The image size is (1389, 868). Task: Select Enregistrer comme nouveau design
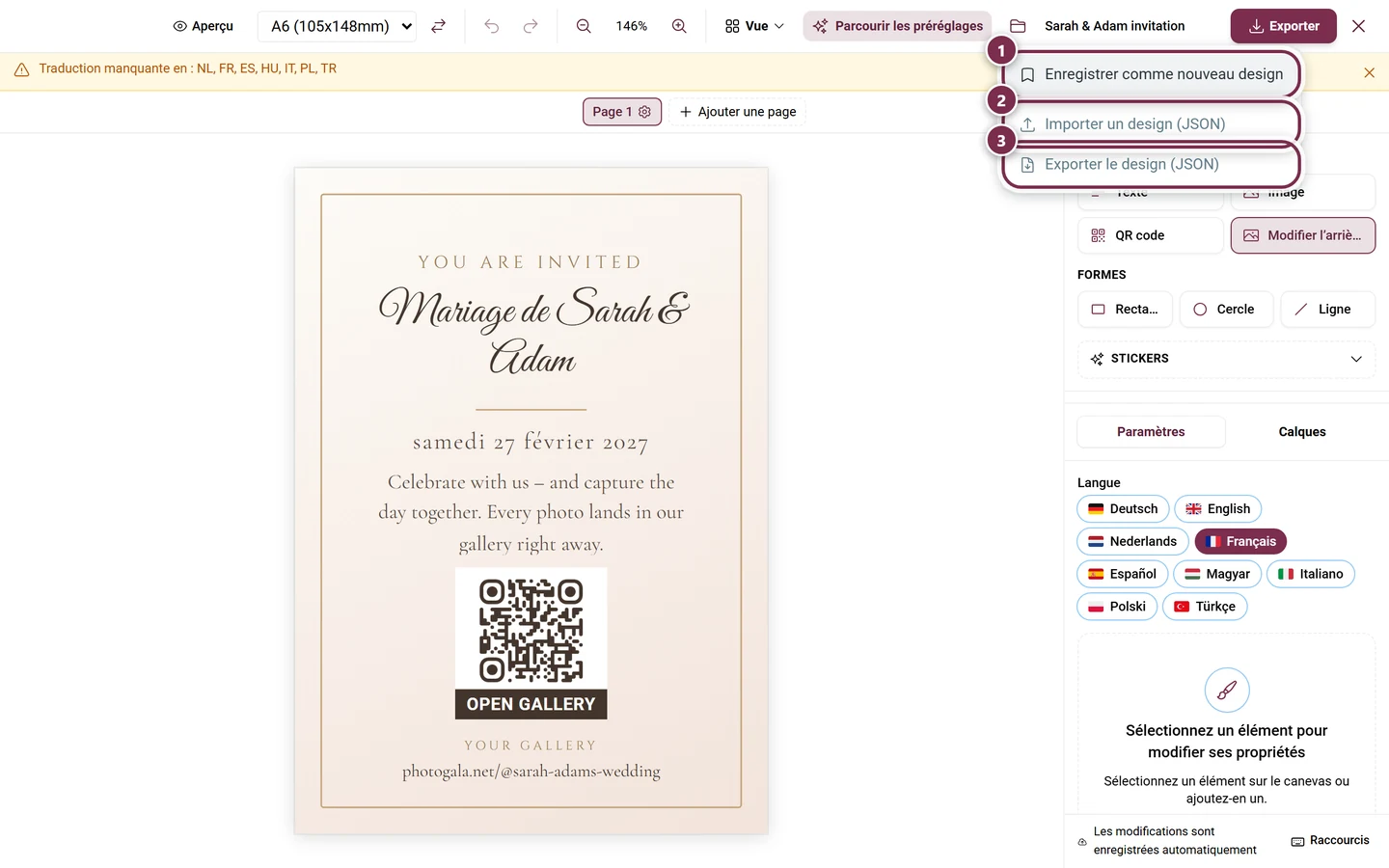[1152, 74]
